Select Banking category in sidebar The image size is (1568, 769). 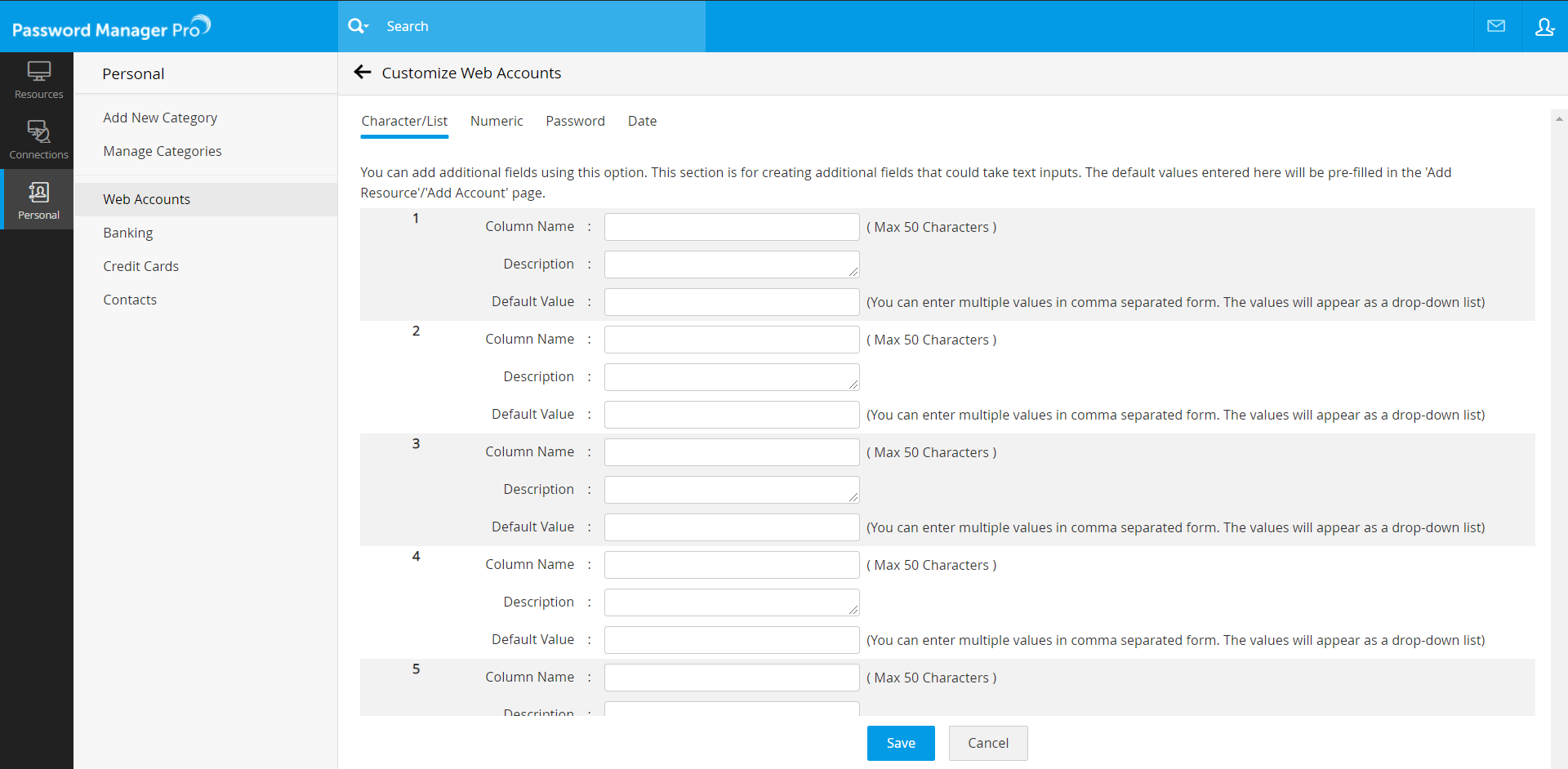point(128,233)
